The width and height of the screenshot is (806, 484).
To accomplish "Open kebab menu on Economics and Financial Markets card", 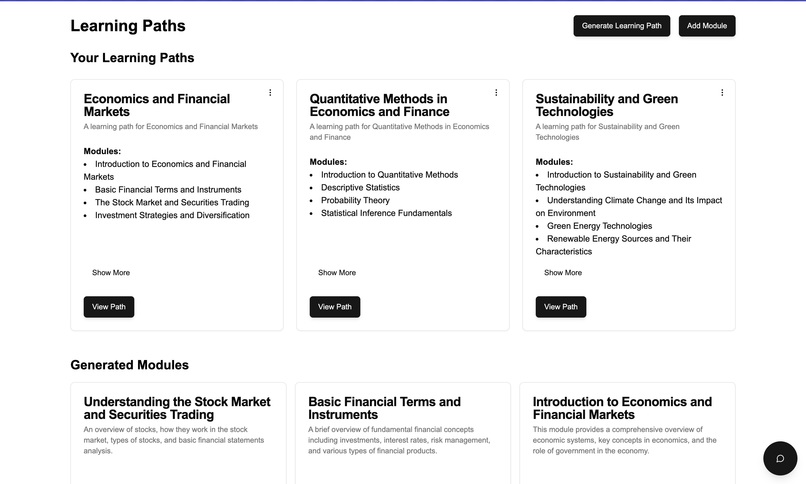I will [x=270, y=92].
